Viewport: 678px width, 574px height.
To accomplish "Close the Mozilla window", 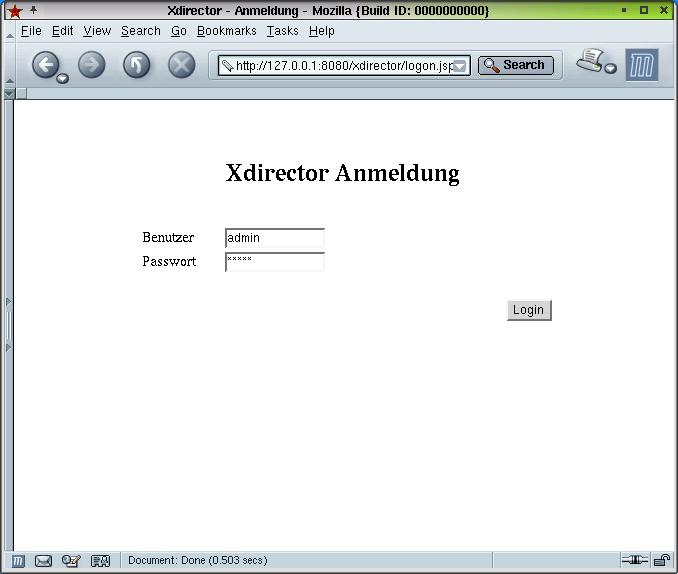I will [x=664, y=10].
